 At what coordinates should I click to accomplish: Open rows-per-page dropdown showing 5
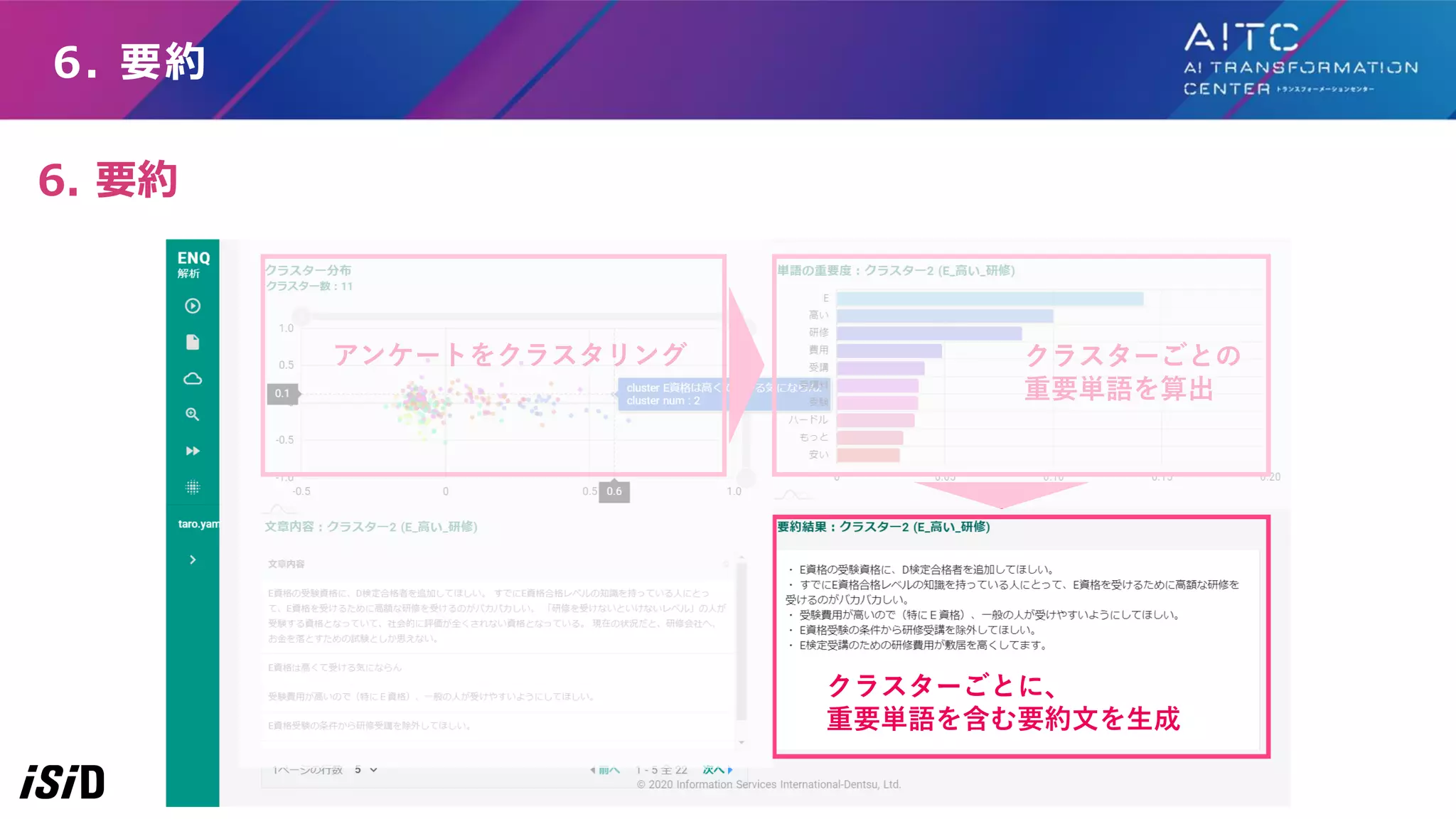click(x=365, y=770)
